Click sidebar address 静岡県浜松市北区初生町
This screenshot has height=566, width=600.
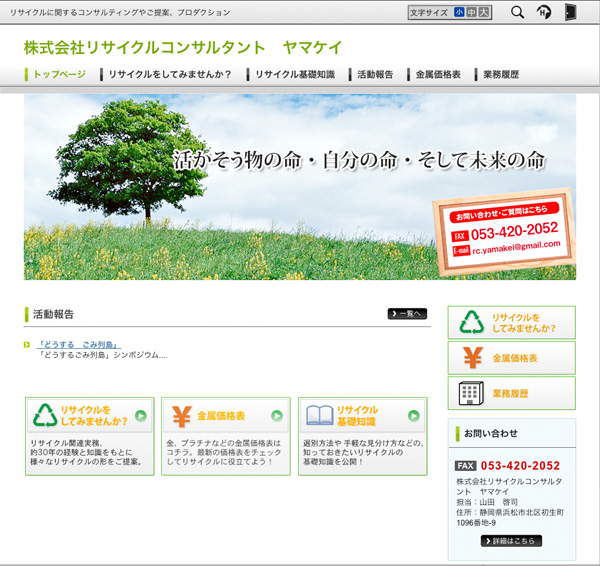tap(522, 512)
